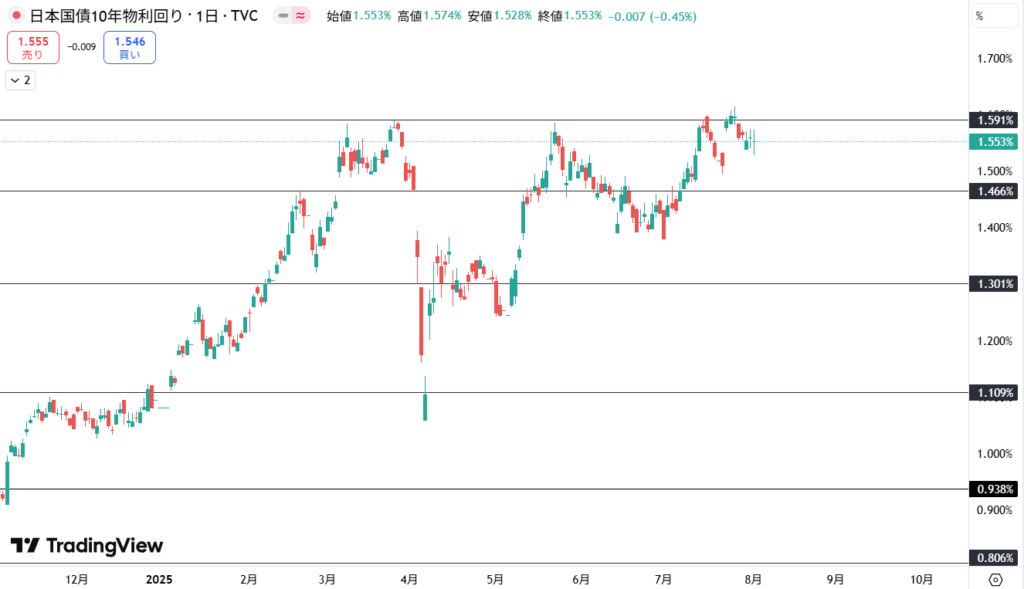Select the 0.806% price label
Image resolution: width=1024 pixels, height=589 pixels.
click(x=994, y=558)
